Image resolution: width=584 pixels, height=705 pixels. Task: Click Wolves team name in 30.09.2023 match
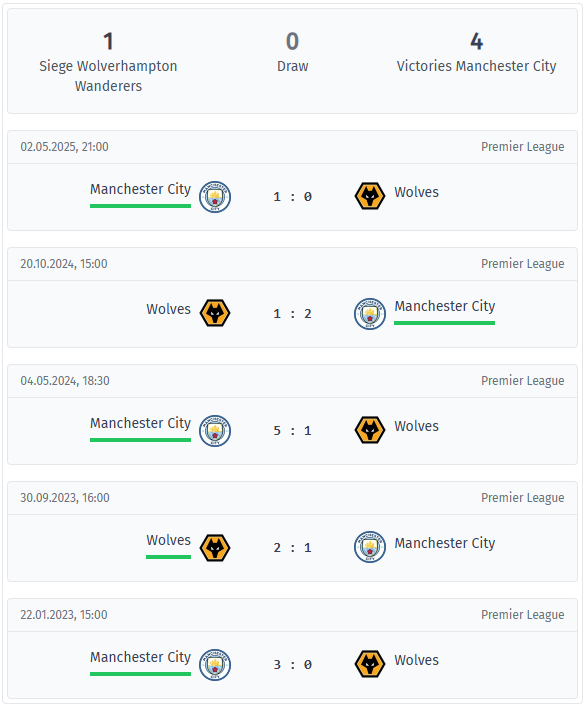(169, 540)
